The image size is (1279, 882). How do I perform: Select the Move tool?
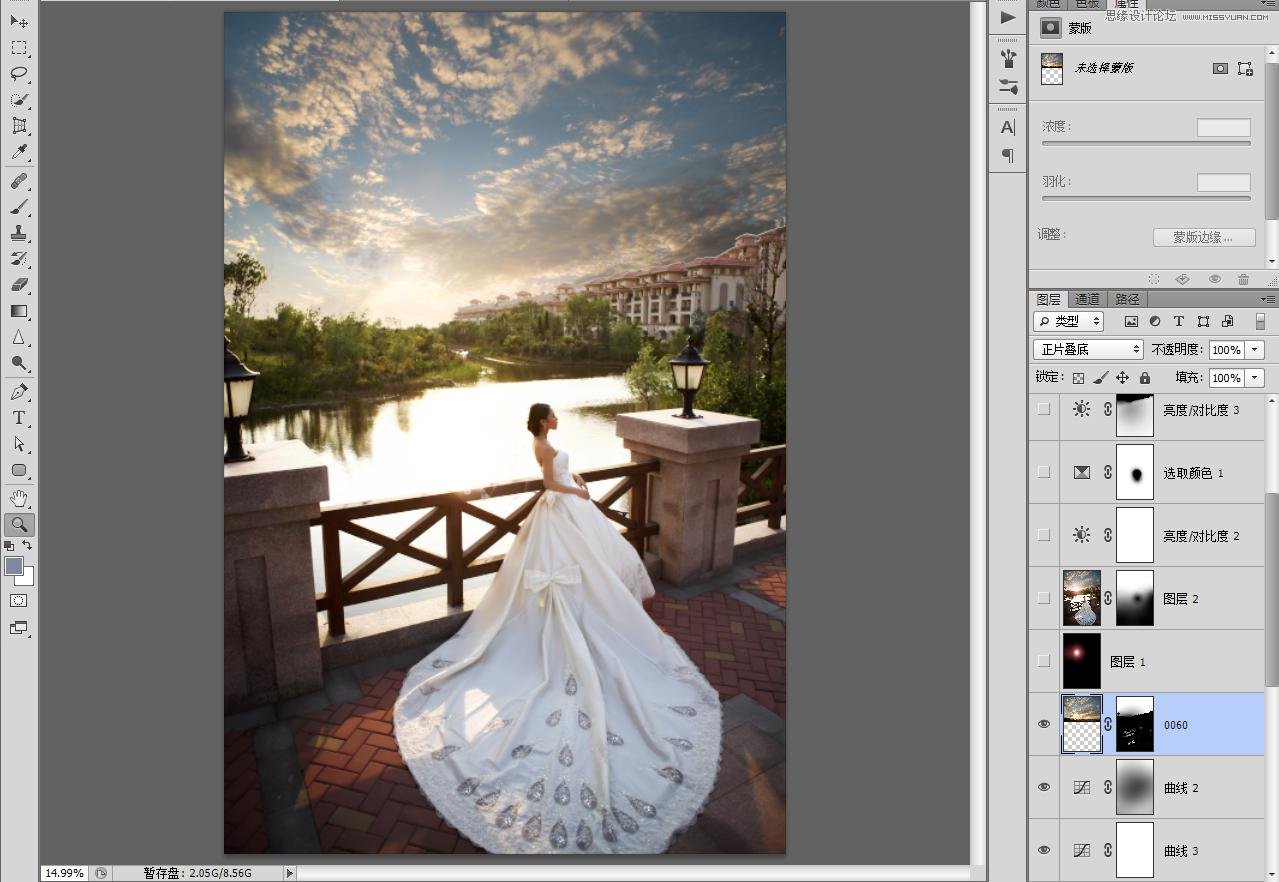pyautogui.click(x=19, y=21)
